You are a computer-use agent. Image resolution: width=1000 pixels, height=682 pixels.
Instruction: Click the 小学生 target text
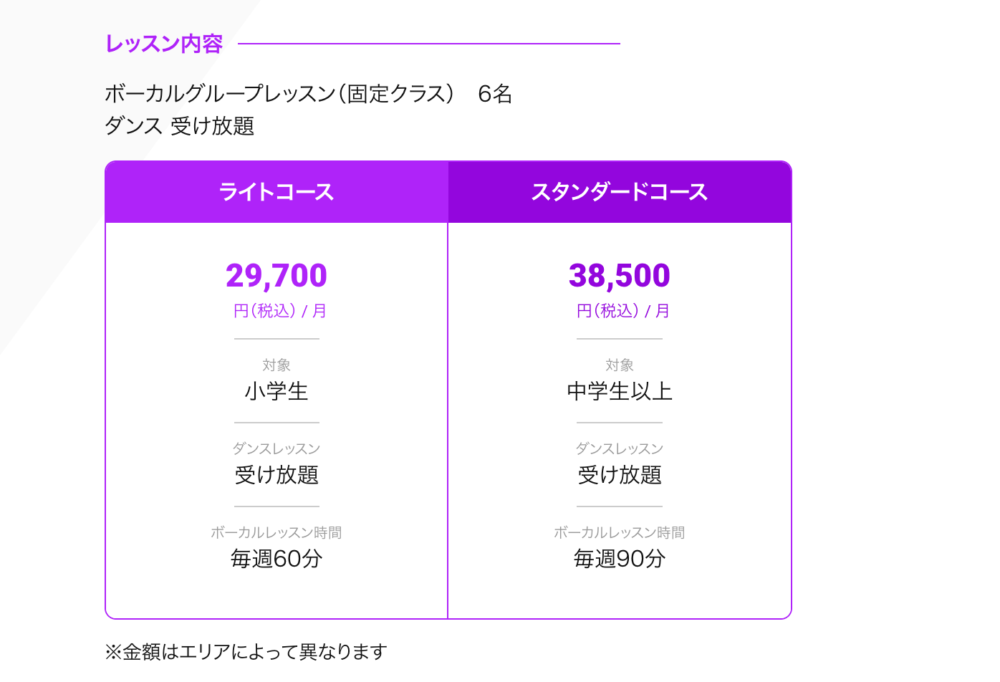click(x=276, y=391)
